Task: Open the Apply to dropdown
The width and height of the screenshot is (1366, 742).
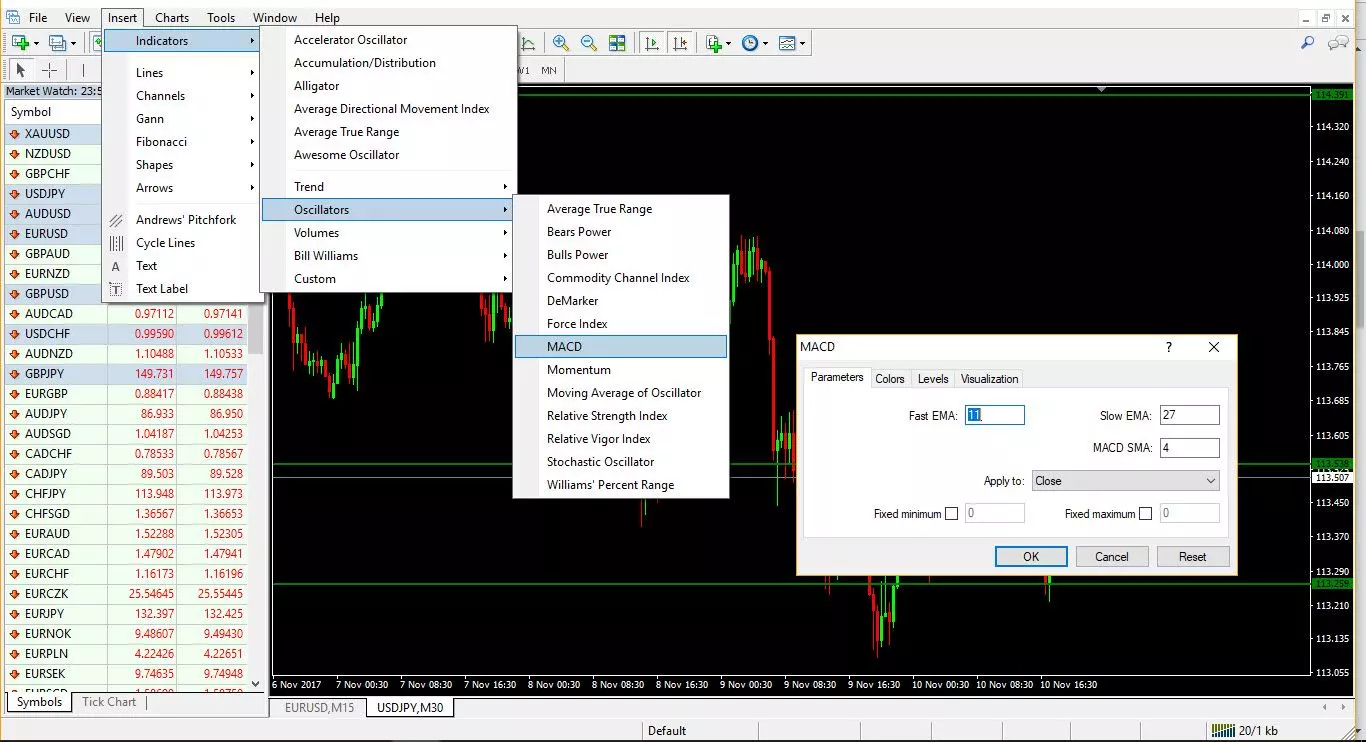Action: click(x=1125, y=481)
